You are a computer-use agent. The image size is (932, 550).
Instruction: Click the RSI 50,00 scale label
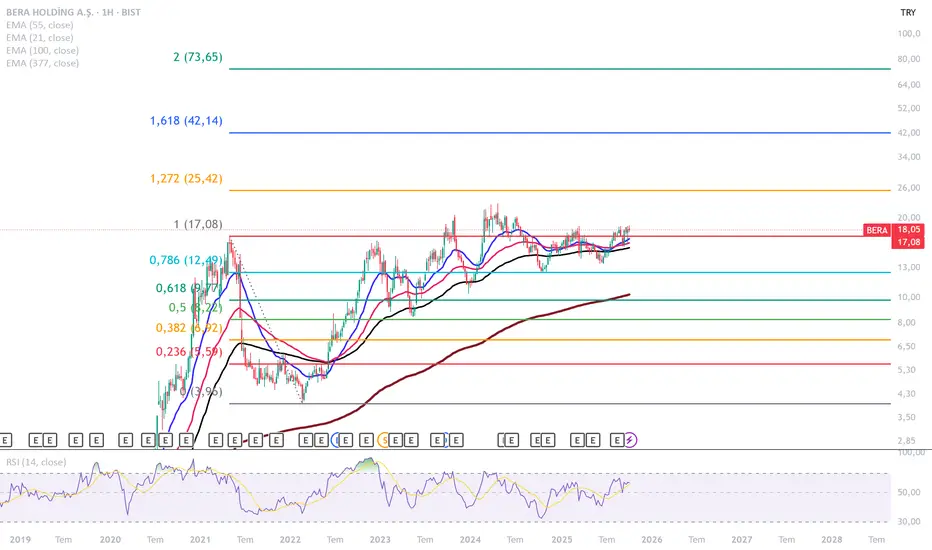click(x=909, y=492)
